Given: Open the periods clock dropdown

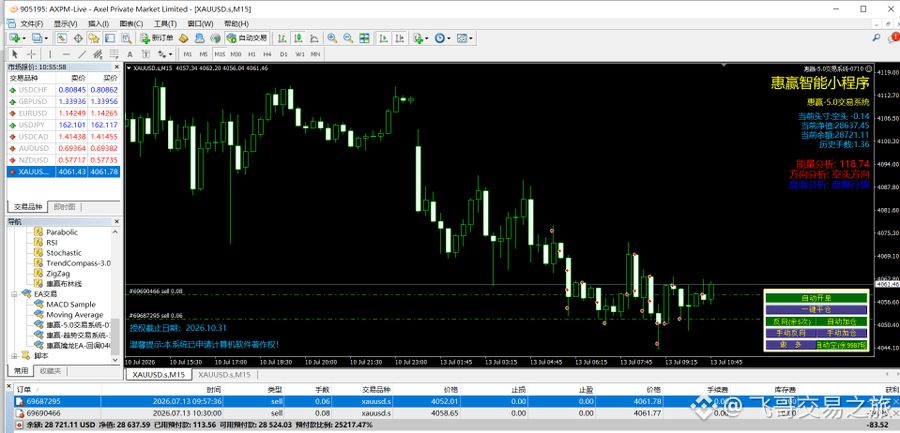Looking at the screenshot, I should click(442, 38).
